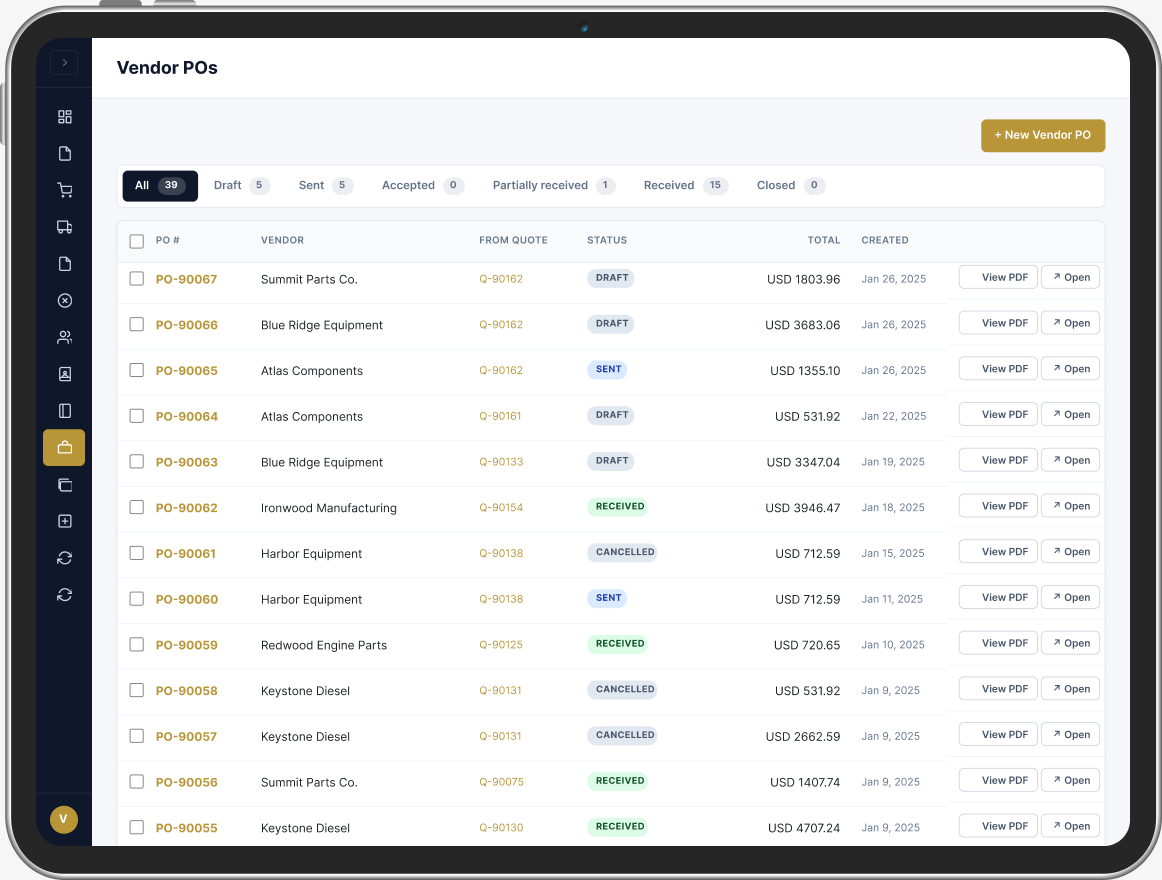Check the box for PO-90060
The width and height of the screenshot is (1162, 880).
click(136, 598)
